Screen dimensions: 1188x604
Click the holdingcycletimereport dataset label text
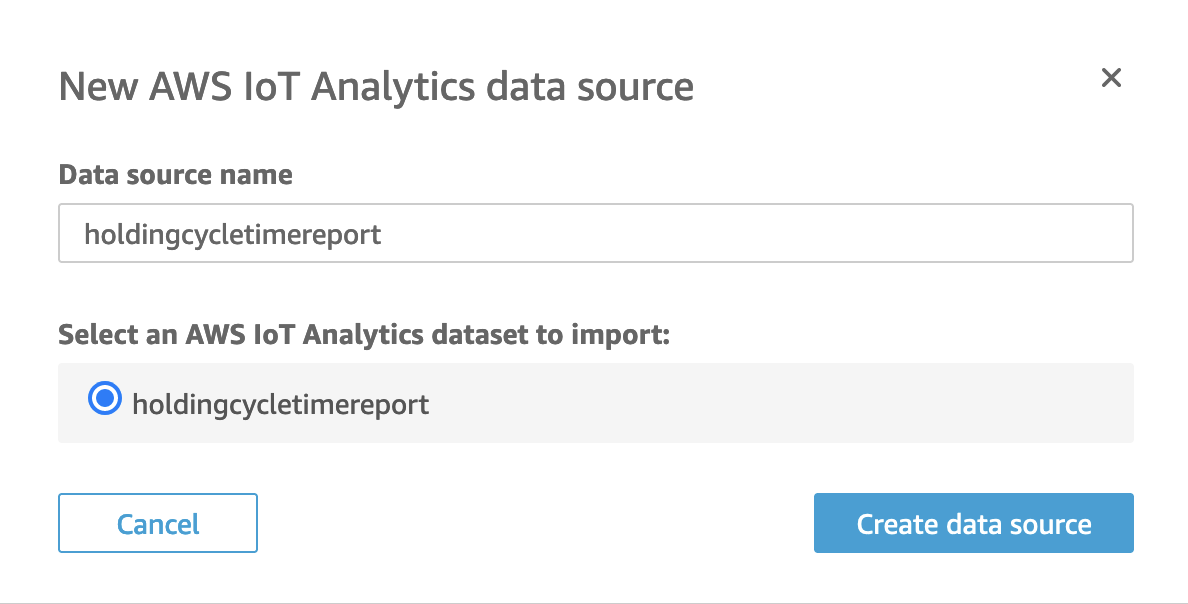280,404
